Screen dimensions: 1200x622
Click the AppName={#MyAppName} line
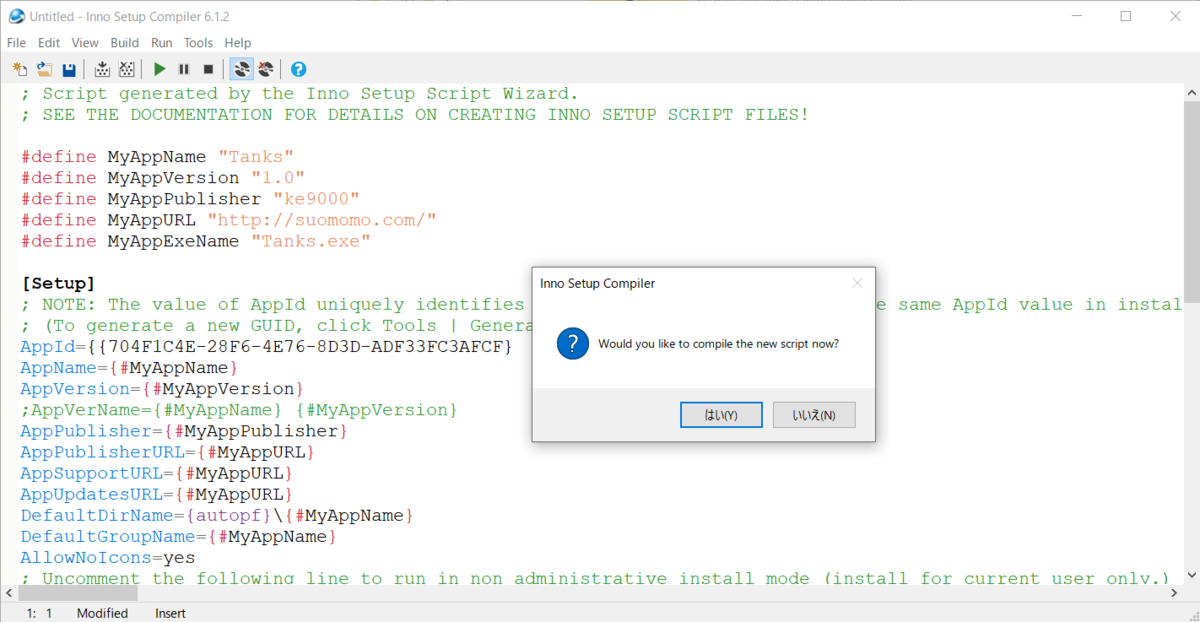129,367
